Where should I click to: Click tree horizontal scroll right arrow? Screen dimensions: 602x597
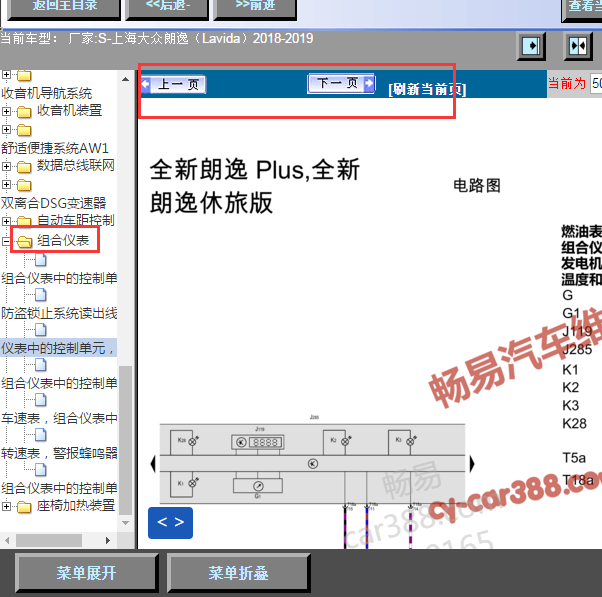[x=108, y=541]
